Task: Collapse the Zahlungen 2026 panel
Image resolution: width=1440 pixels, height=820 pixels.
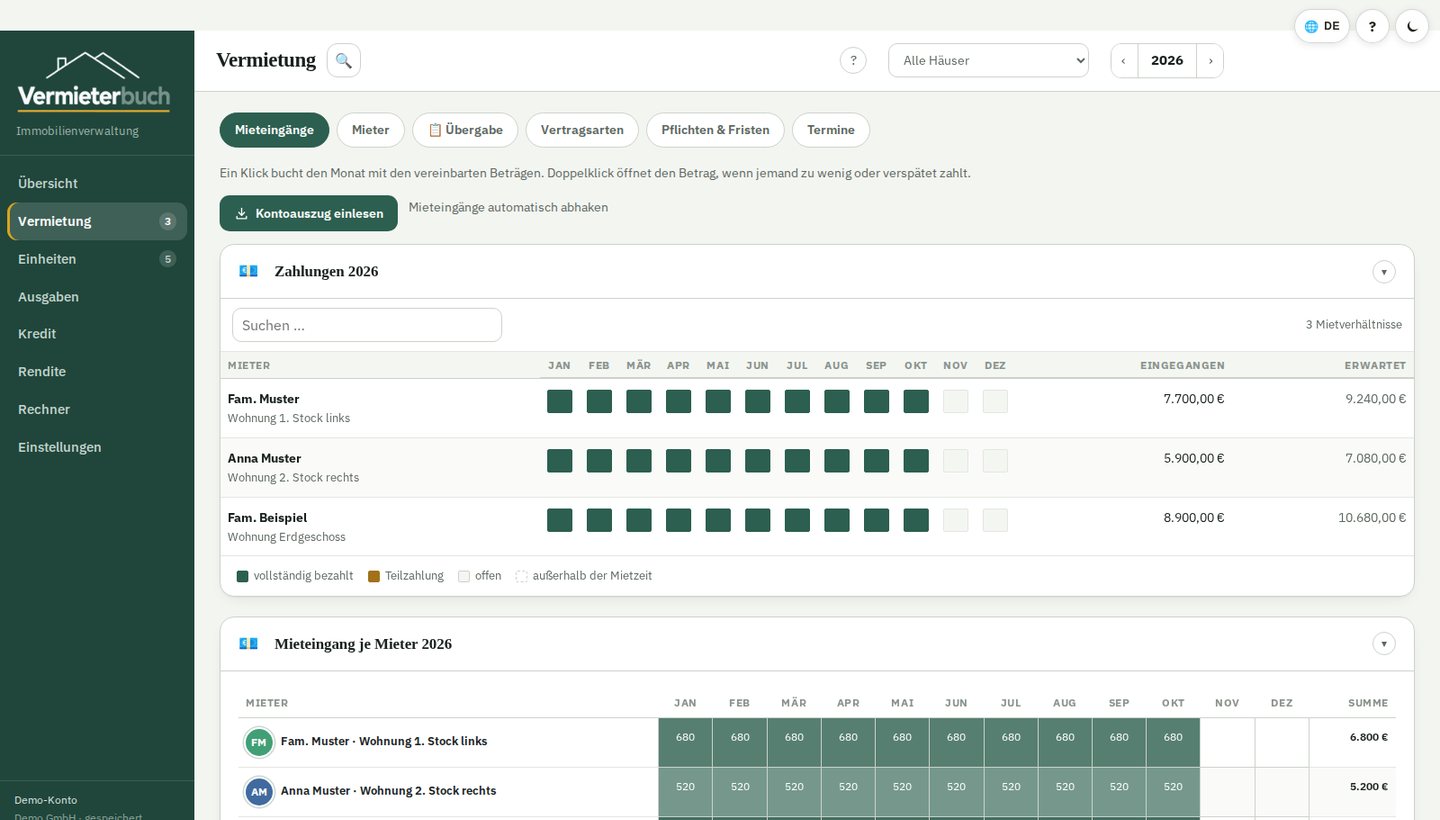Action: (1384, 271)
